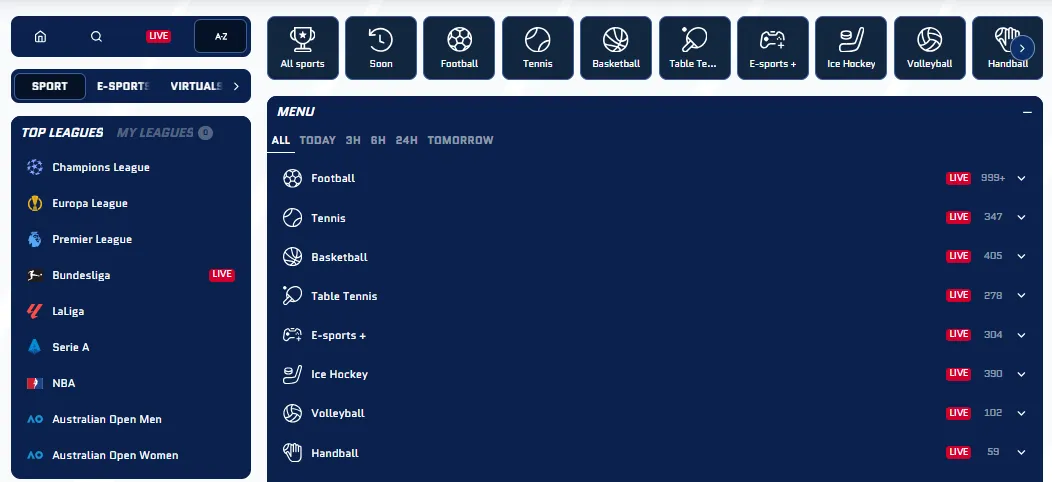Open the E-sports + gamepad tile
The image size is (1052, 482).
tap(773, 47)
